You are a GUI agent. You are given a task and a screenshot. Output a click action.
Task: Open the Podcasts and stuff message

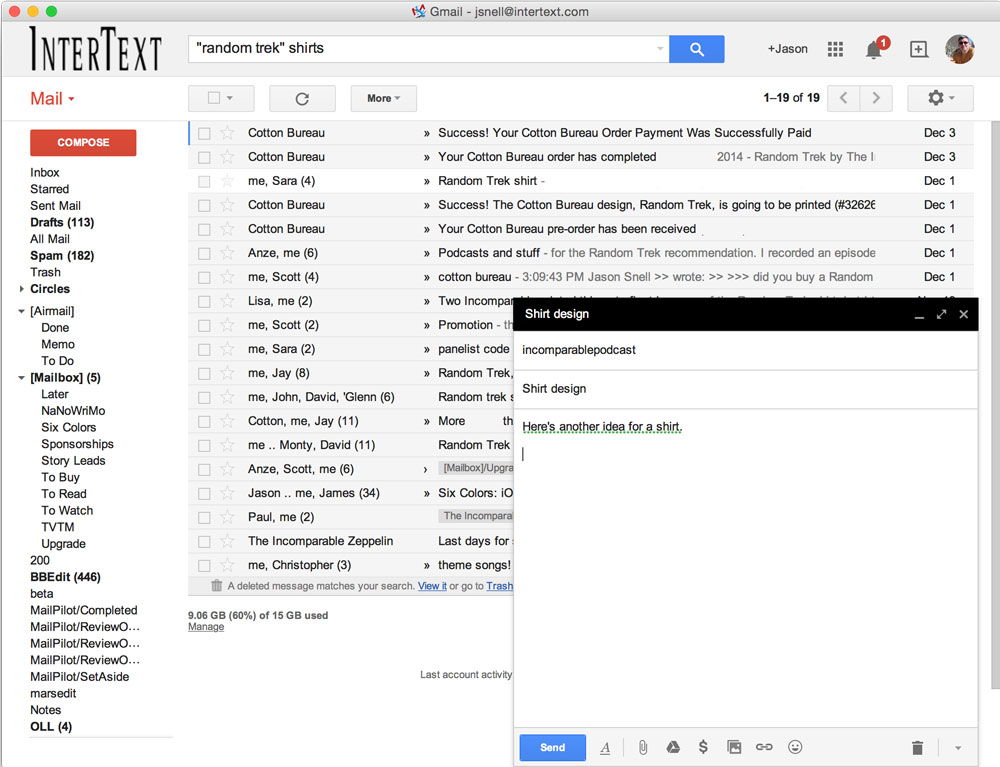pos(580,253)
